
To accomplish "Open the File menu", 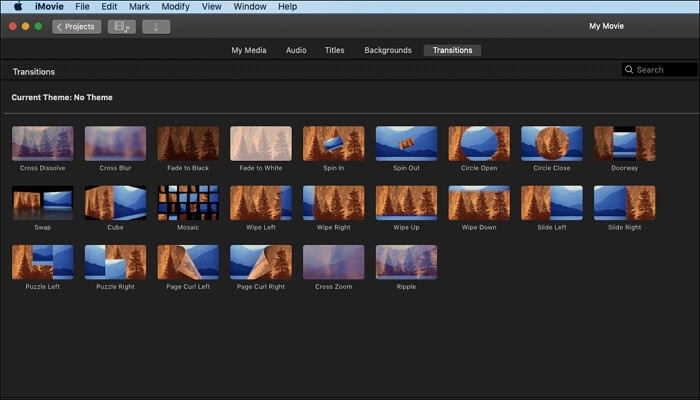I will pos(82,6).
